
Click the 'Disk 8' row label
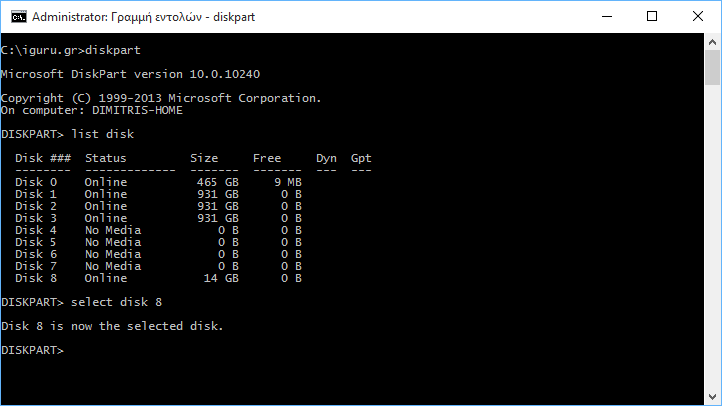click(36, 278)
